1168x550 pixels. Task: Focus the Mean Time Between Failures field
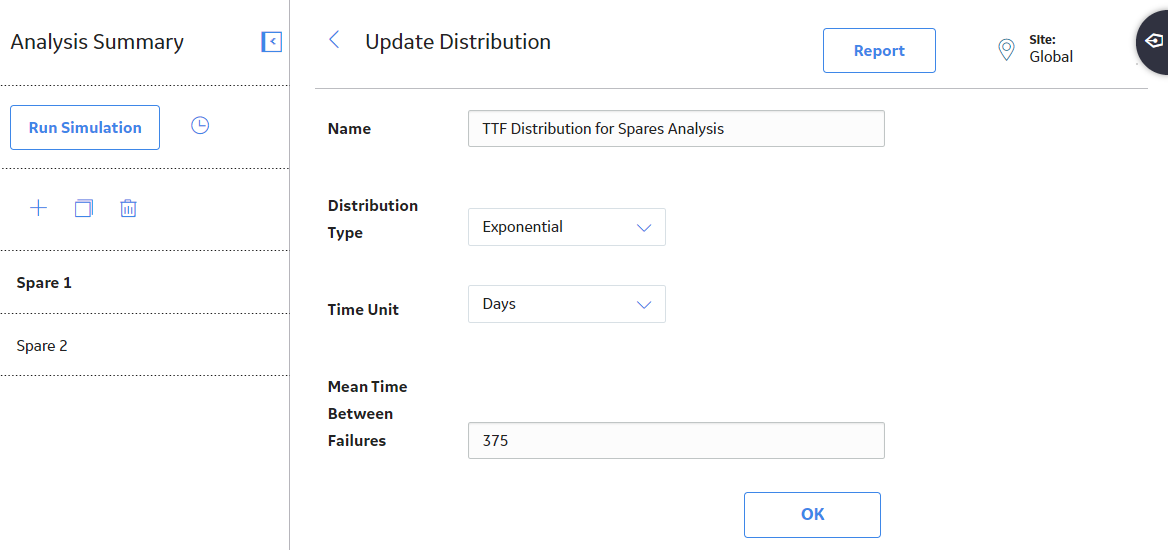(x=676, y=440)
